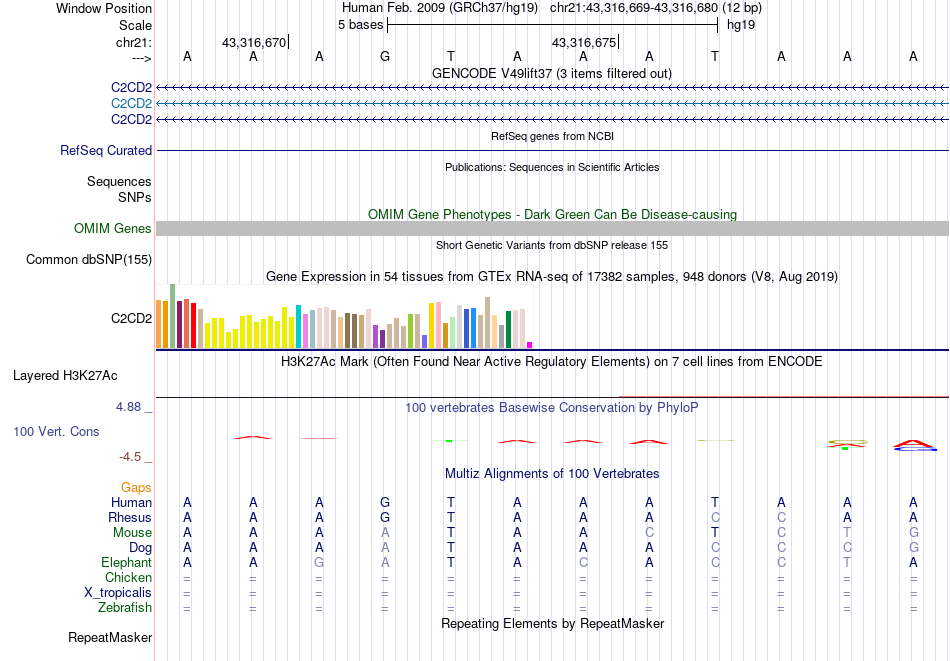950x661 pixels.
Task: Click C2CD2 label beside the GTEx bar chart
Action: [131, 319]
